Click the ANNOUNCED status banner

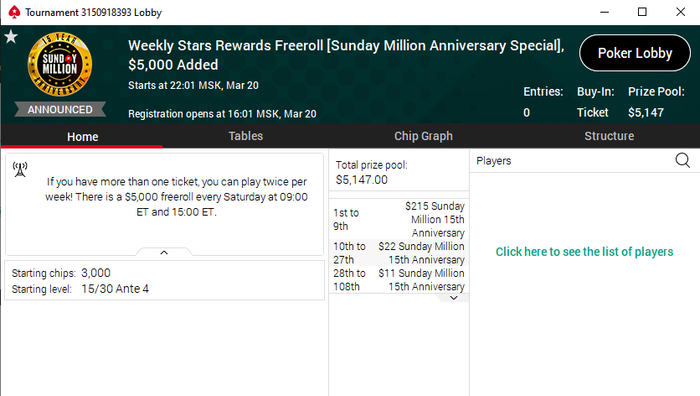coord(60,109)
